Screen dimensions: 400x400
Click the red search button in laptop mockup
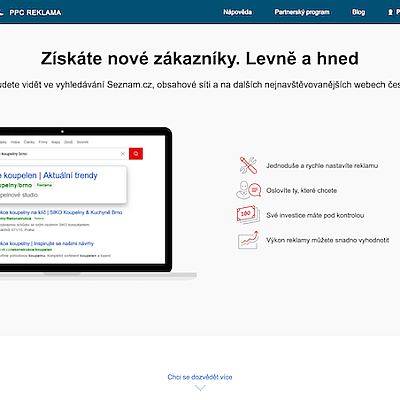click(136, 154)
